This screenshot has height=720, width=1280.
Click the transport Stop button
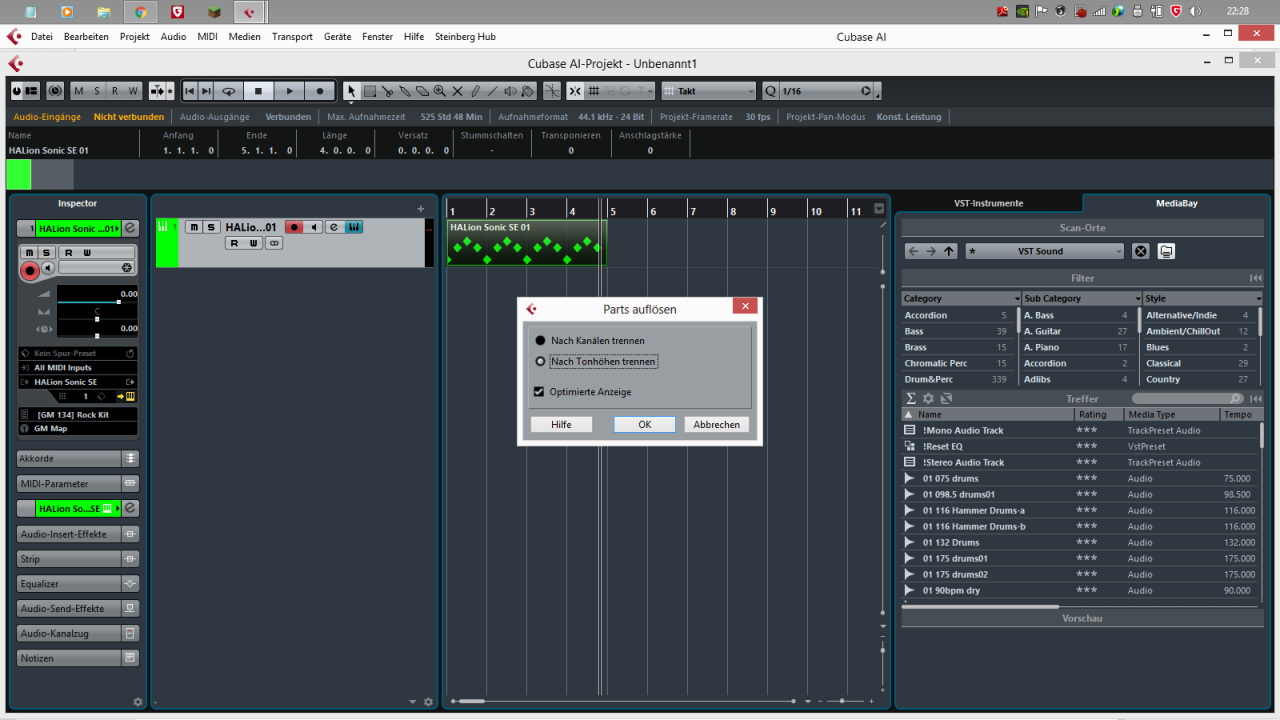click(258, 91)
